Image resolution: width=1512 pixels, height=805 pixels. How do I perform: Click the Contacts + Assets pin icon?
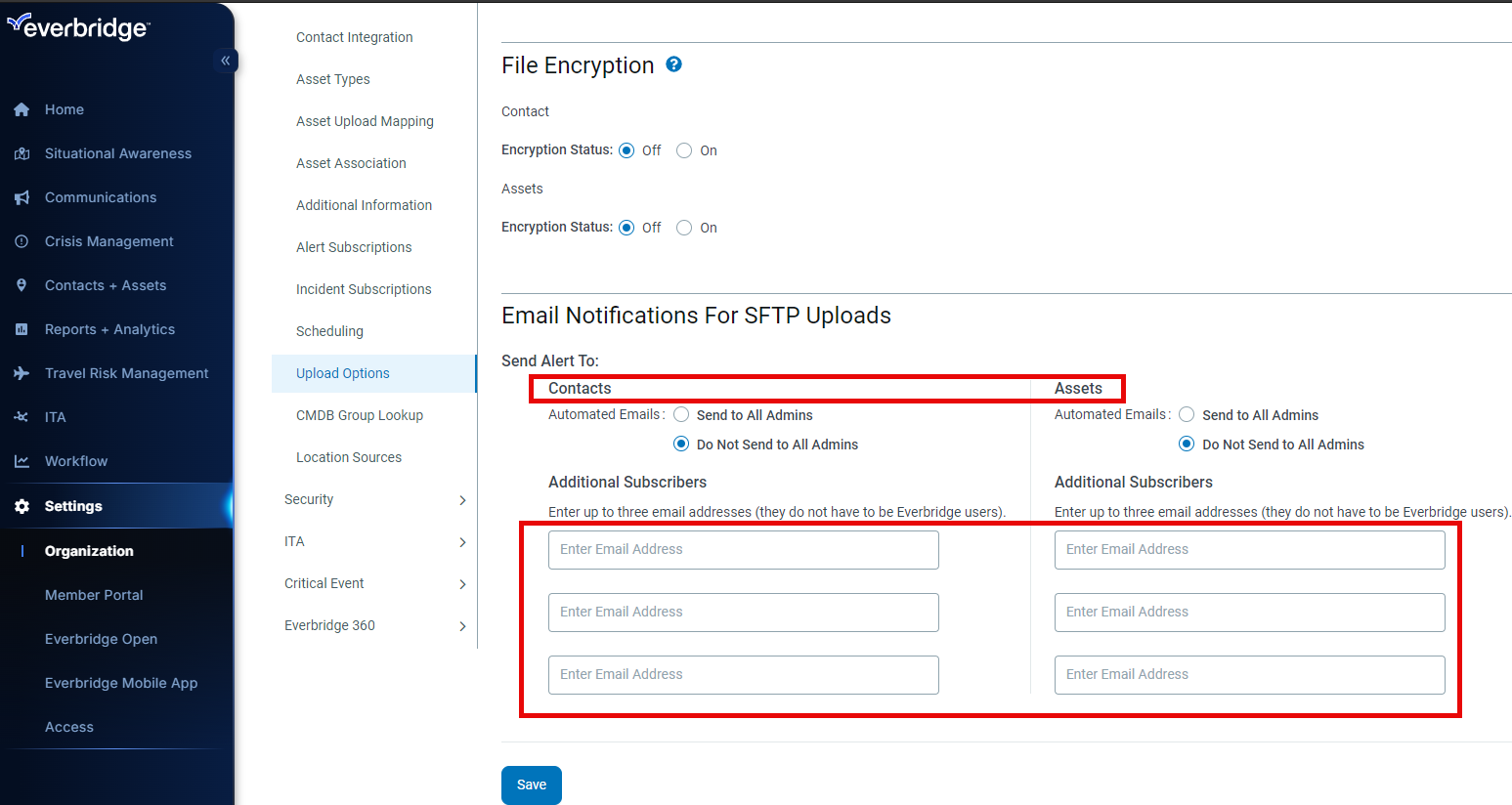tap(22, 285)
